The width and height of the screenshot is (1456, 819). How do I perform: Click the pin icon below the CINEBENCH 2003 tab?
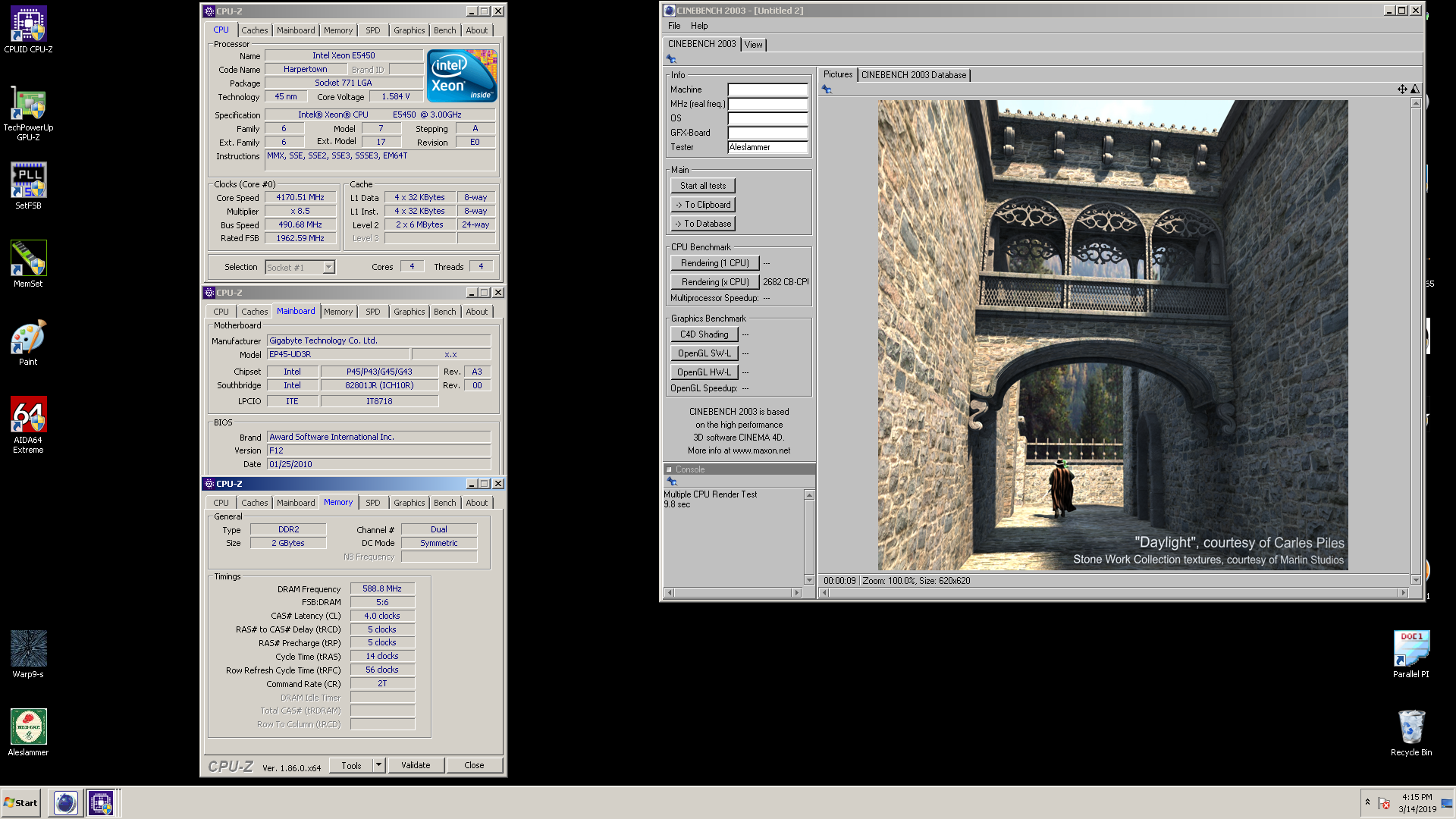point(671,59)
